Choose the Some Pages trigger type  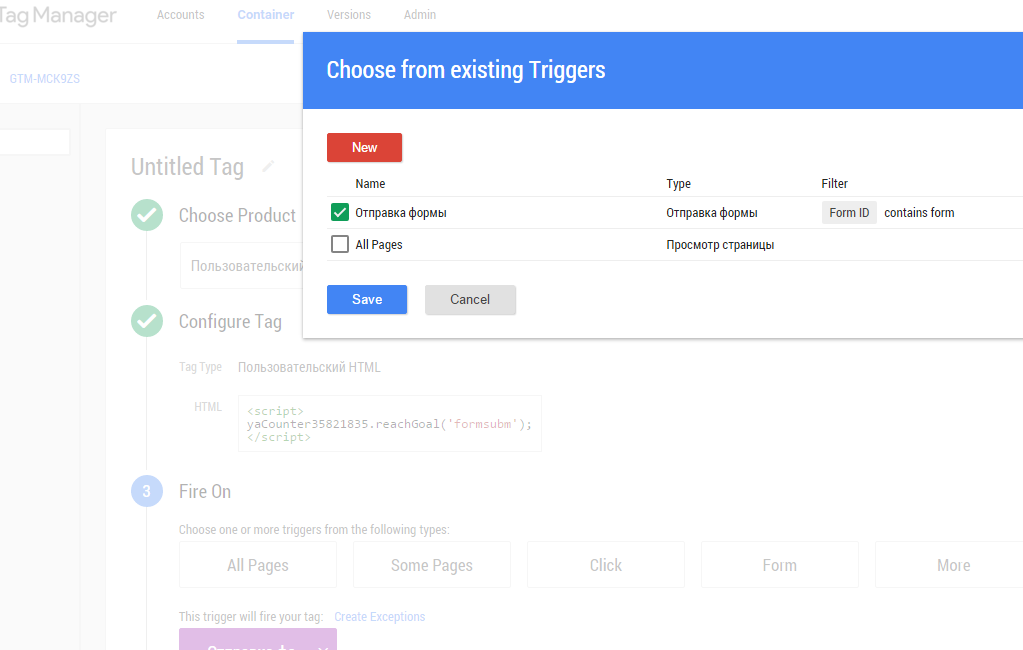point(432,565)
